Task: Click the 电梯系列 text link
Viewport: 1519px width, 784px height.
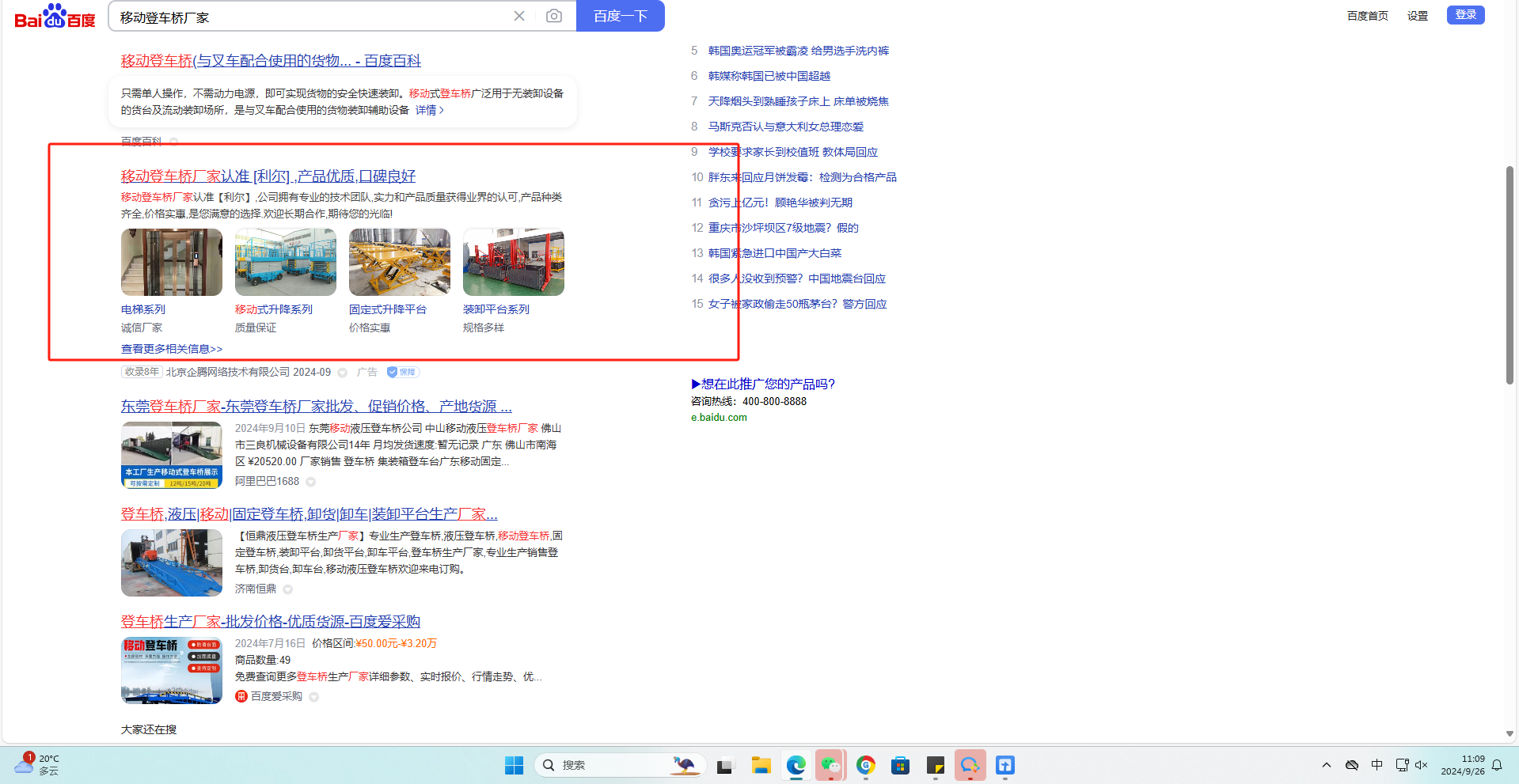Action: tap(143, 309)
